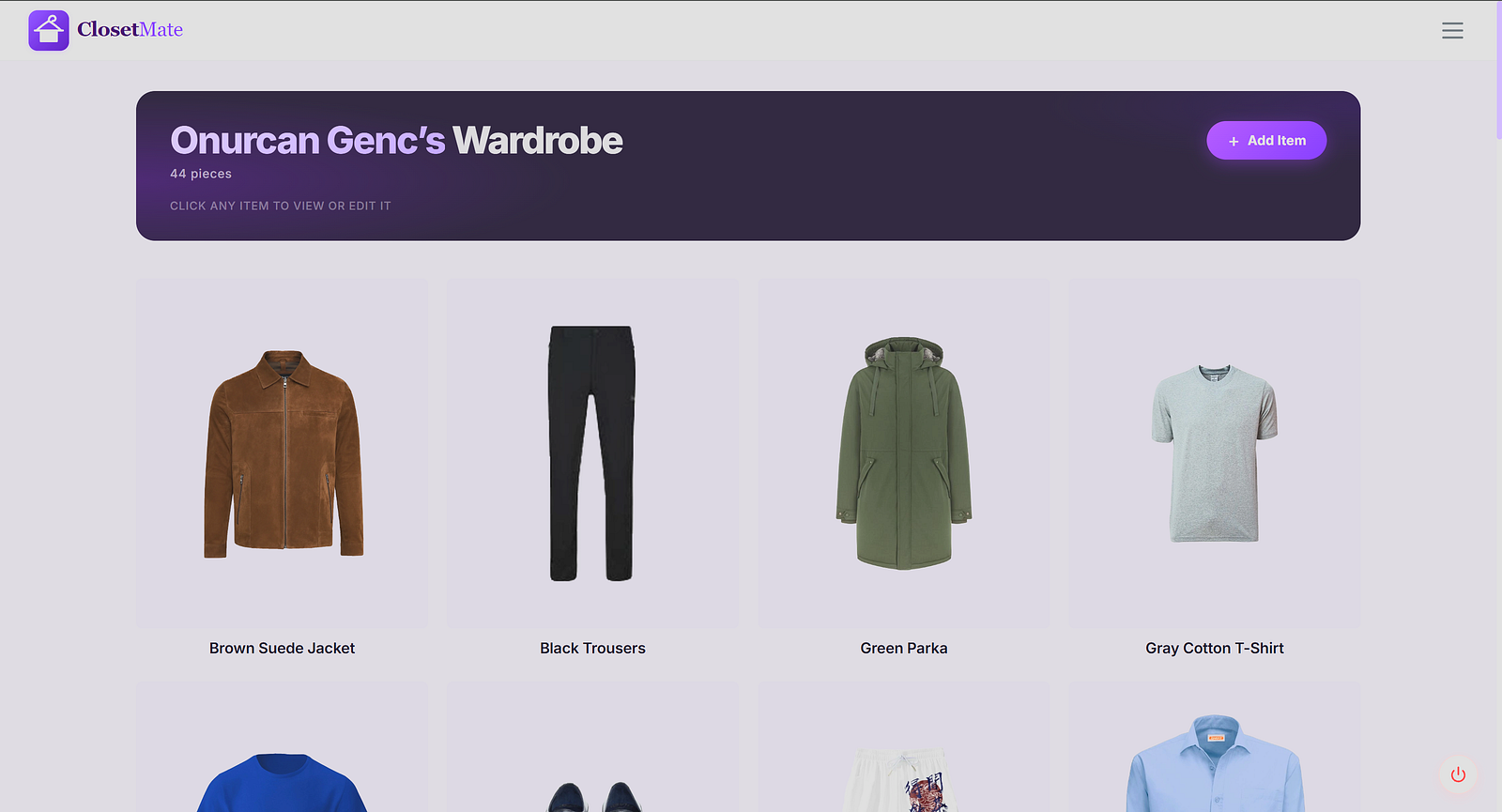Open the Gray Cotton T-Shirt image

[1214, 453]
